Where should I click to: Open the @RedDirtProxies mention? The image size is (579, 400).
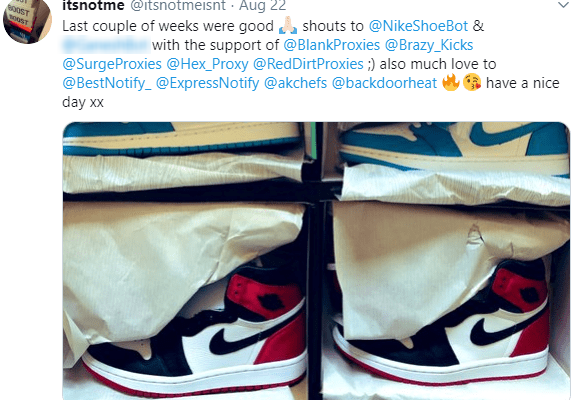coord(308,64)
